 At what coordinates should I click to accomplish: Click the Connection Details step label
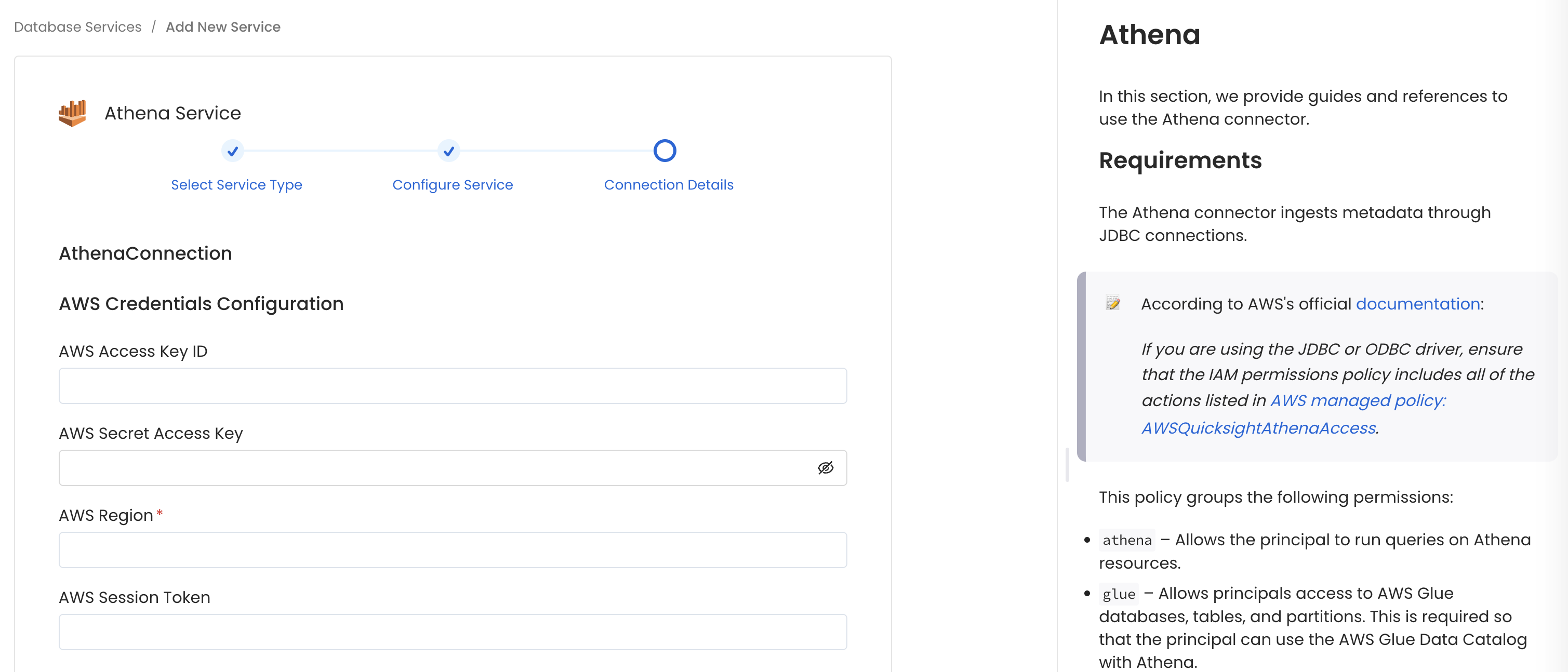[x=668, y=184]
